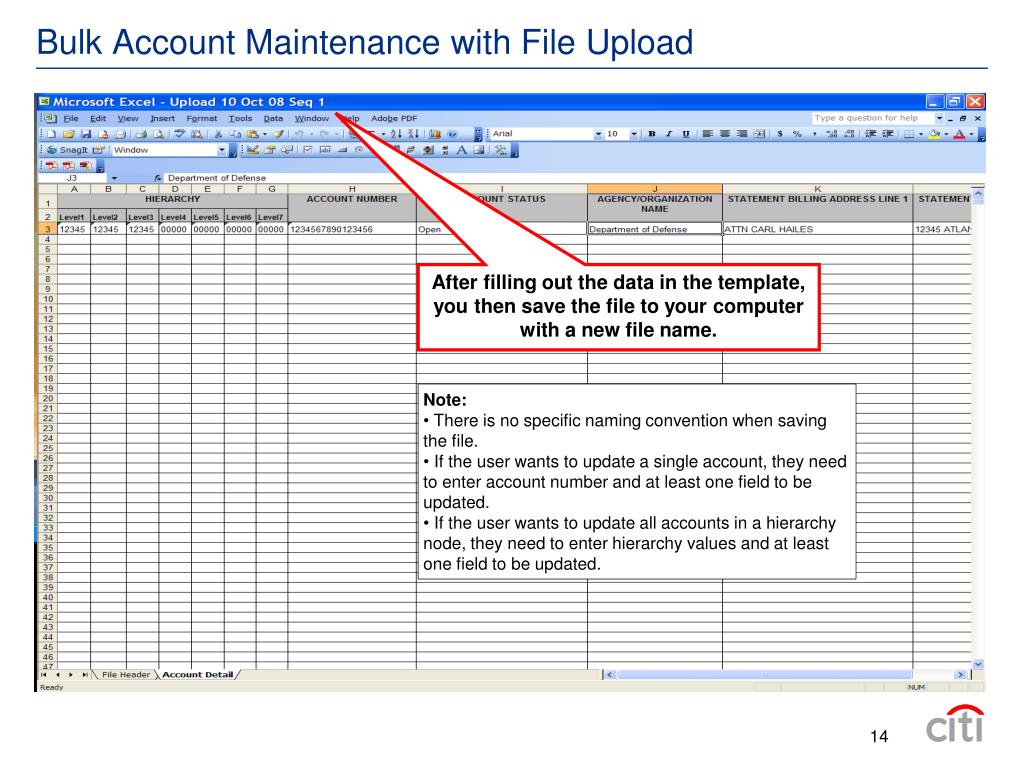
Task: Open the SnagIt Window profile dropdown
Action: point(221,150)
